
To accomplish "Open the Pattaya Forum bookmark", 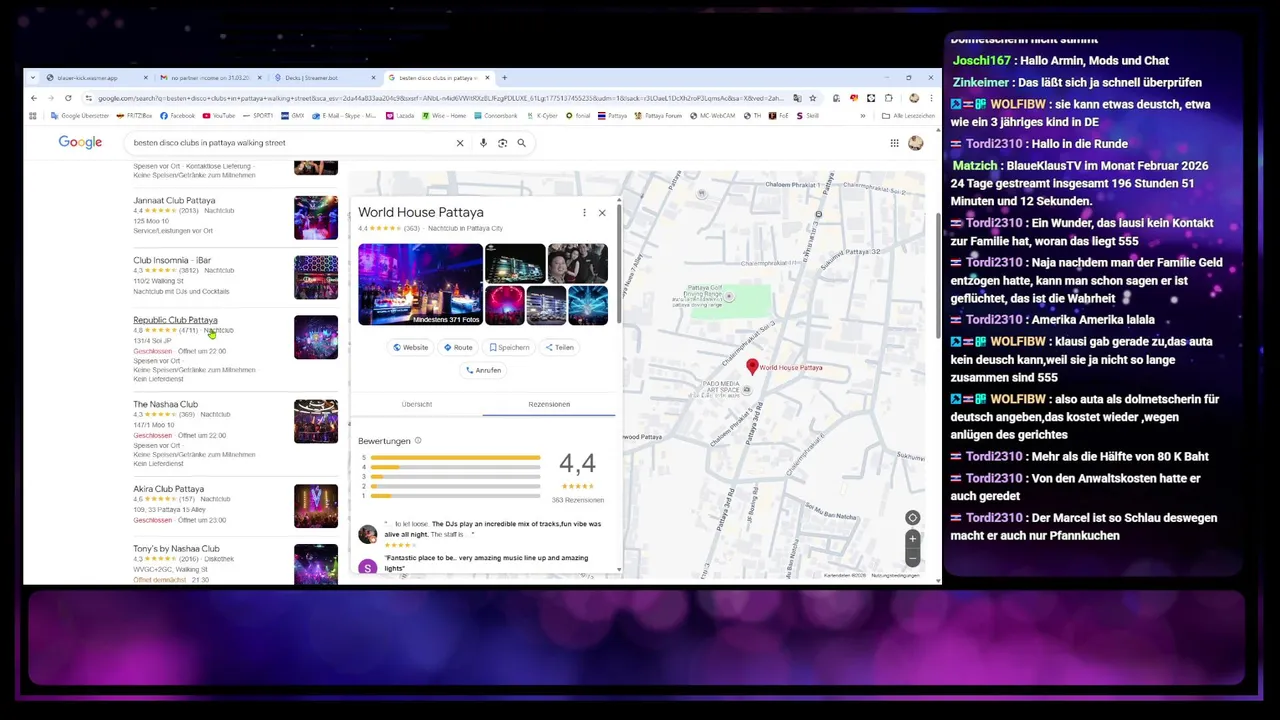I will click(x=659, y=116).
